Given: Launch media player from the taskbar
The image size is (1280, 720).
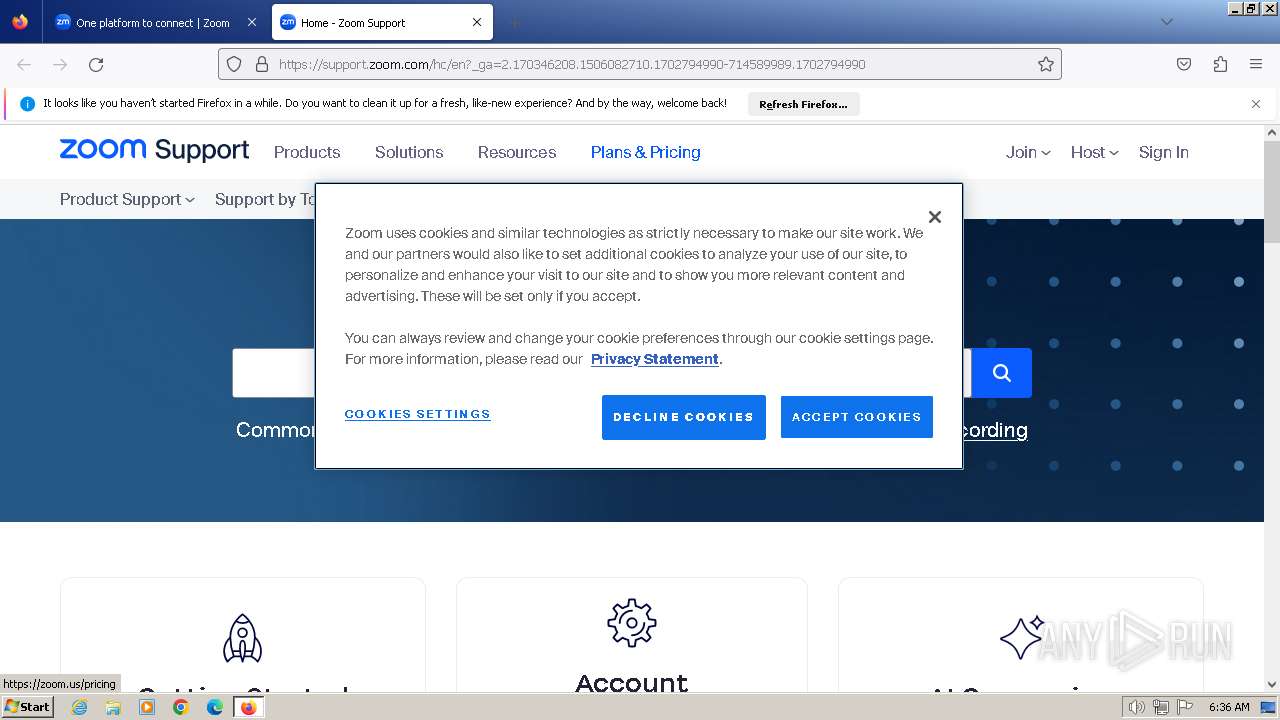Looking at the screenshot, I should (147, 707).
